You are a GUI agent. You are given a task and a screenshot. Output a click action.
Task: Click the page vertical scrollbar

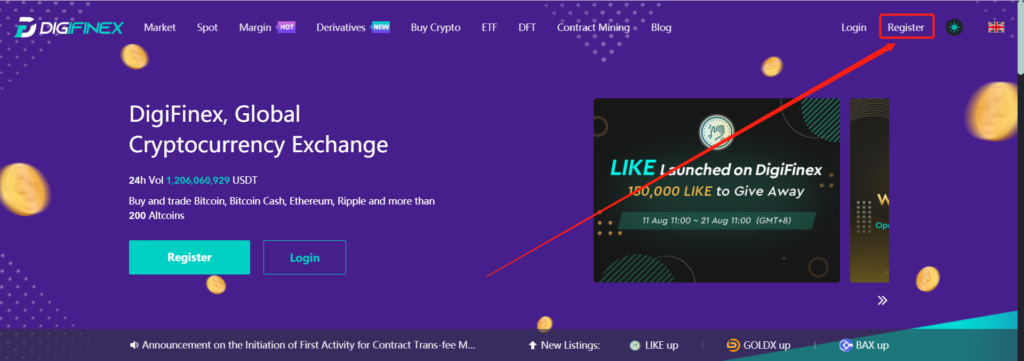1020,36
